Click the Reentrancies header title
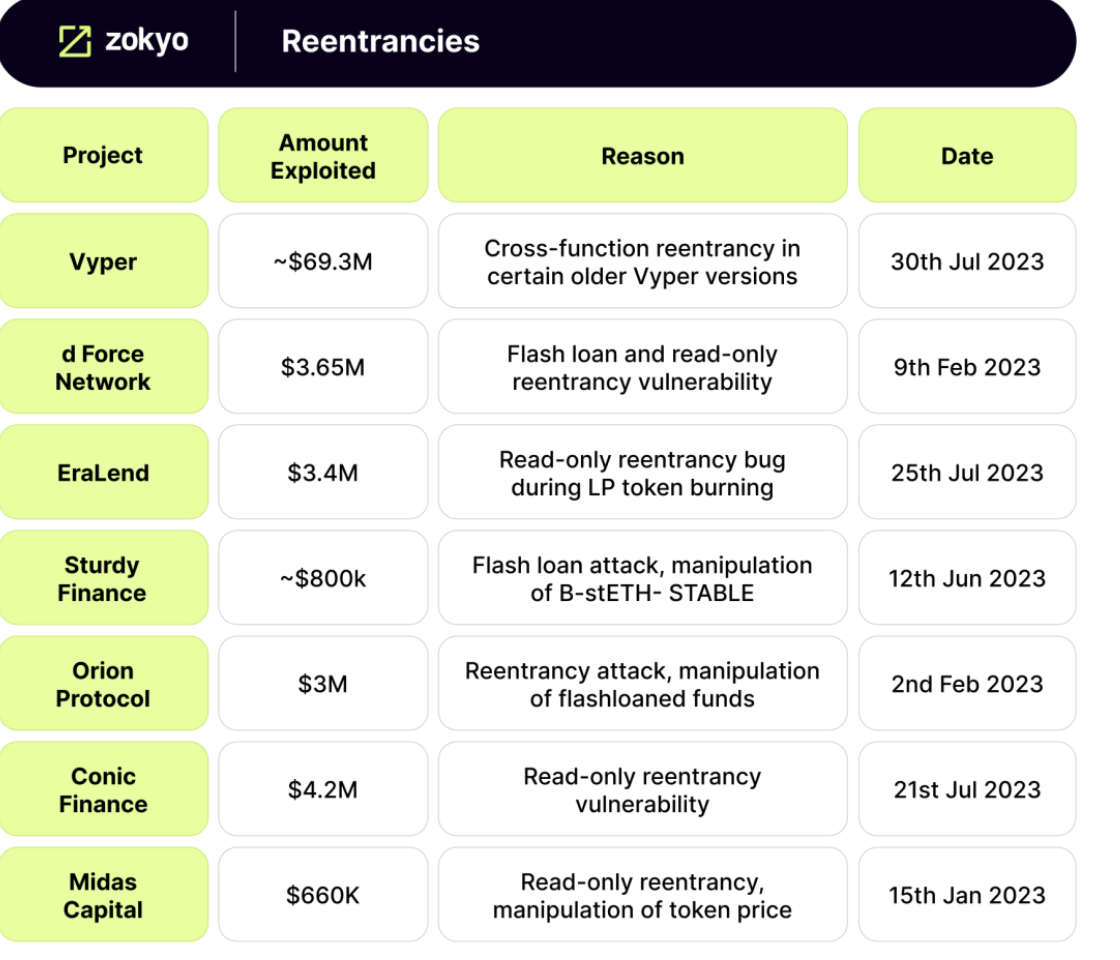This screenshot has width=1120, height=960. [x=380, y=41]
